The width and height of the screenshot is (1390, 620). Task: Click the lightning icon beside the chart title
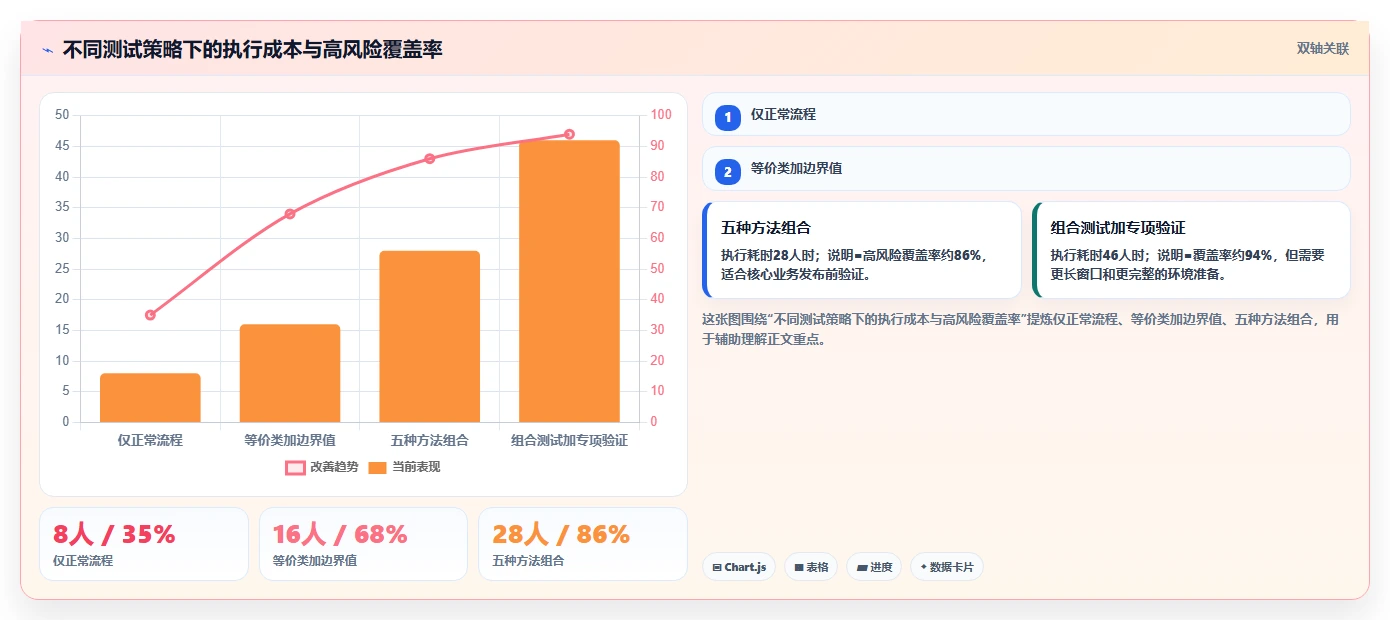(x=48, y=50)
